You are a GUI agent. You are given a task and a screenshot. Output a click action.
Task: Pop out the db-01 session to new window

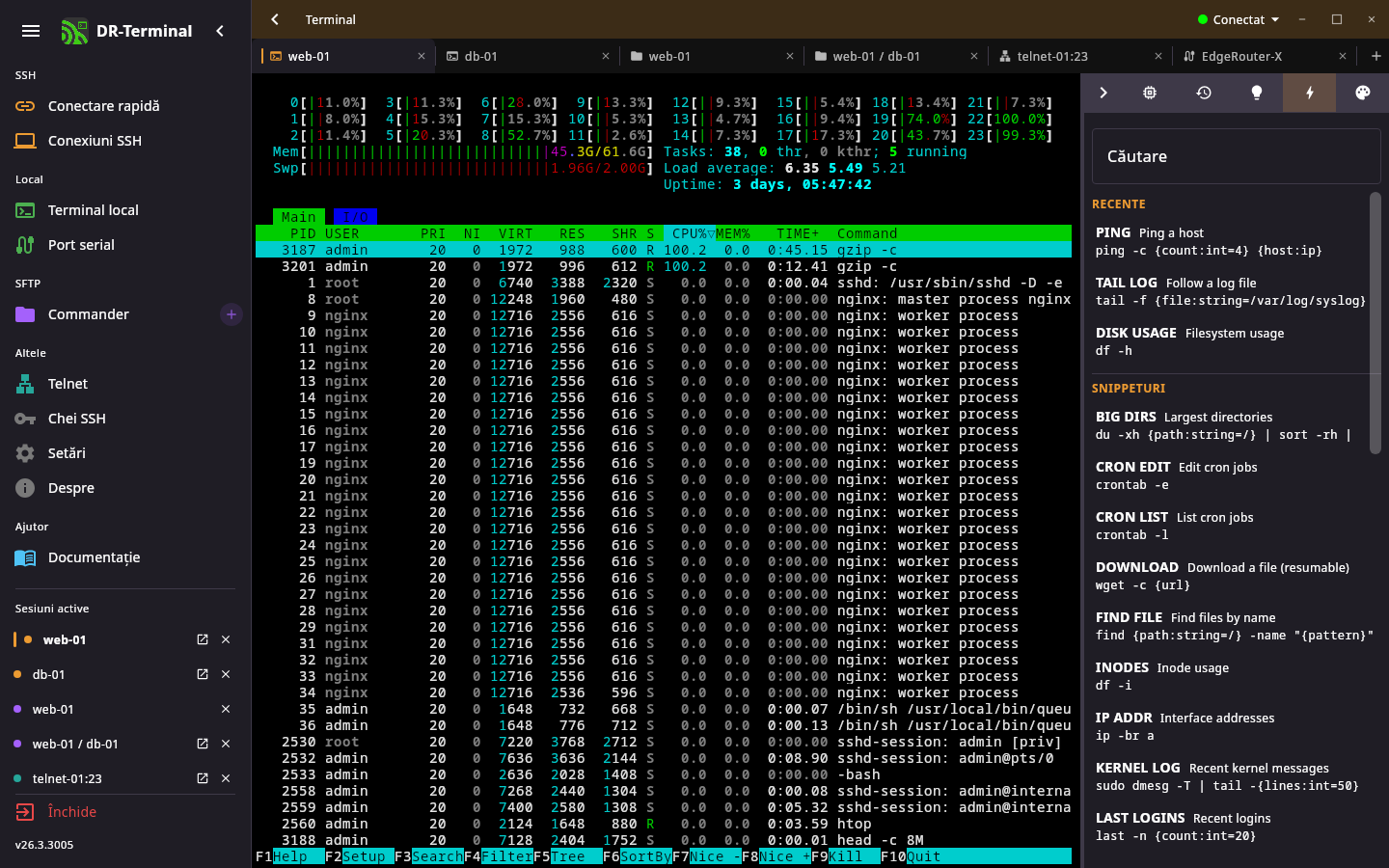tap(203, 674)
